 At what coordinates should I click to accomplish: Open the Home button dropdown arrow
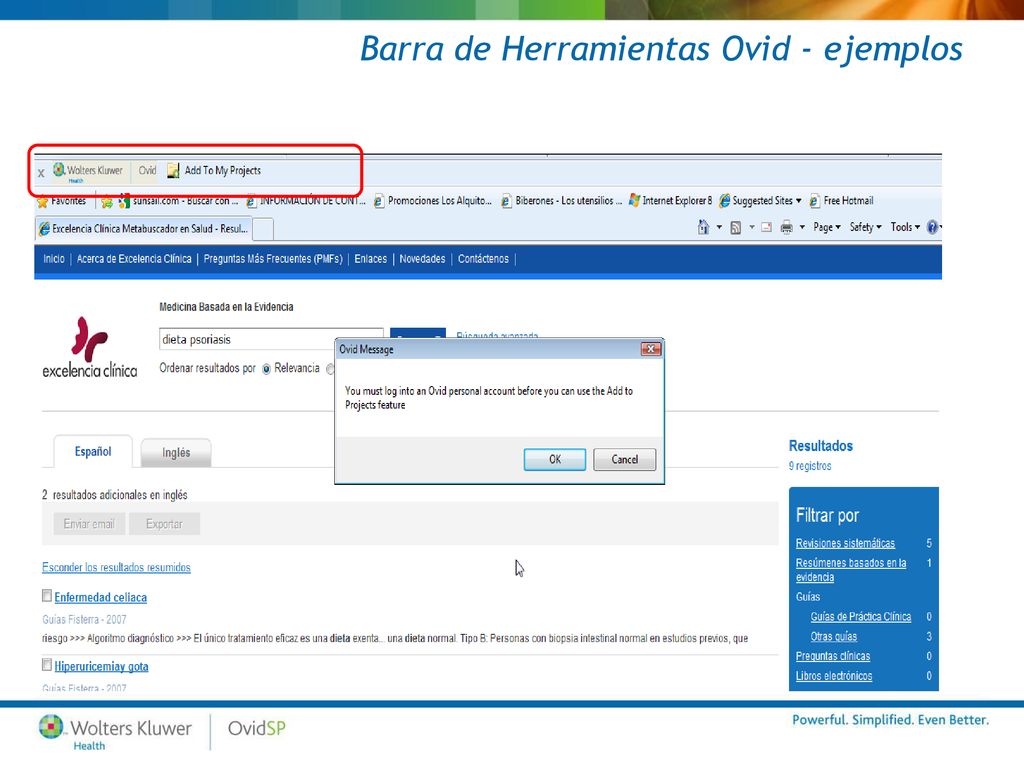click(x=719, y=227)
